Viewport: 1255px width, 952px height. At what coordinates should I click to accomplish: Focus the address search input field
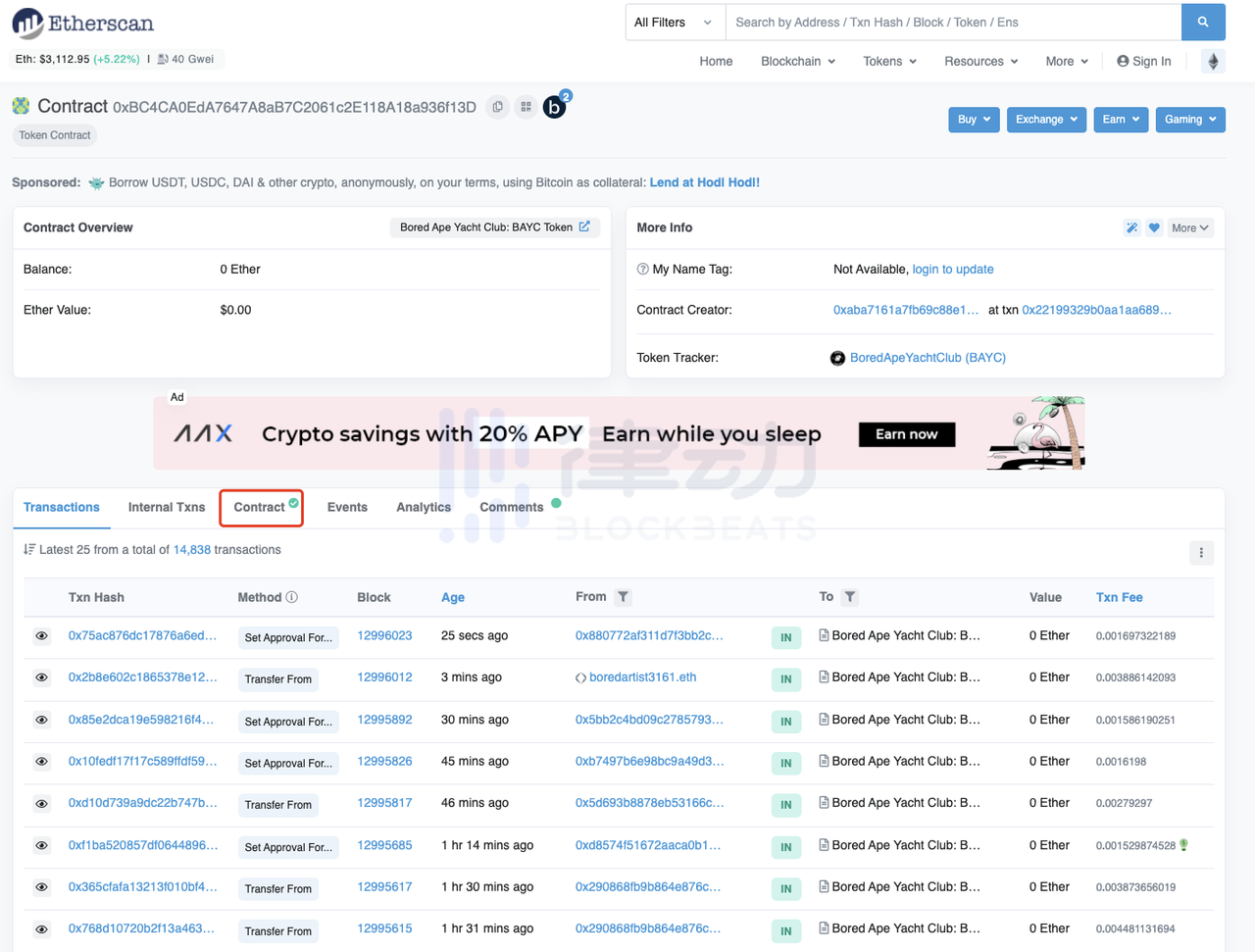click(951, 23)
